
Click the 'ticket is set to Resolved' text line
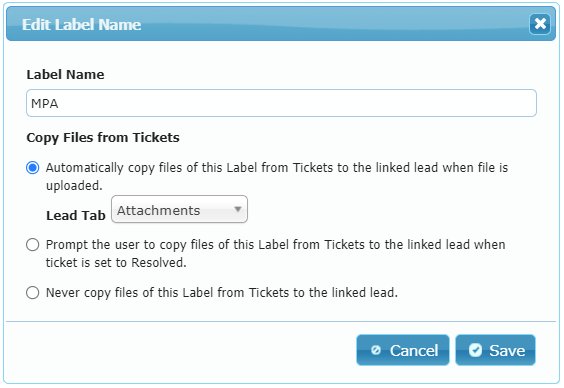tap(116, 263)
